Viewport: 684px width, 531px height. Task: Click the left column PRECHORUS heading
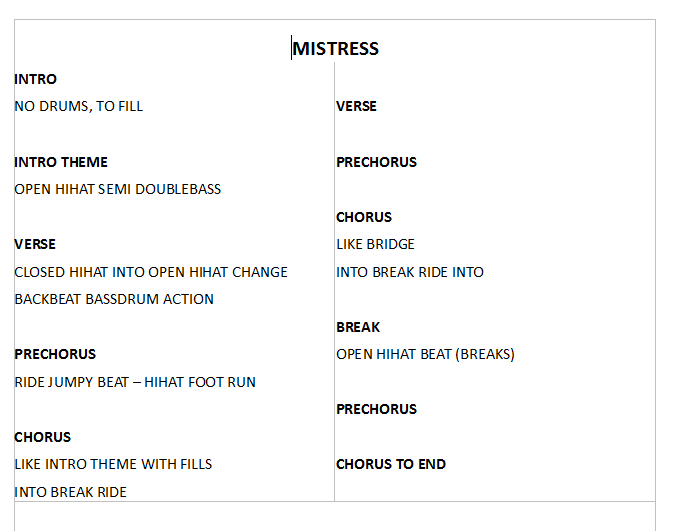[x=55, y=354]
